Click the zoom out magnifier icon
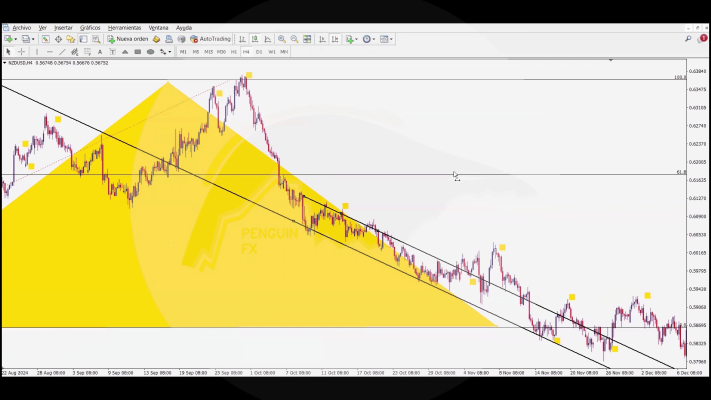The image size is (711, 400). [293, 39]
